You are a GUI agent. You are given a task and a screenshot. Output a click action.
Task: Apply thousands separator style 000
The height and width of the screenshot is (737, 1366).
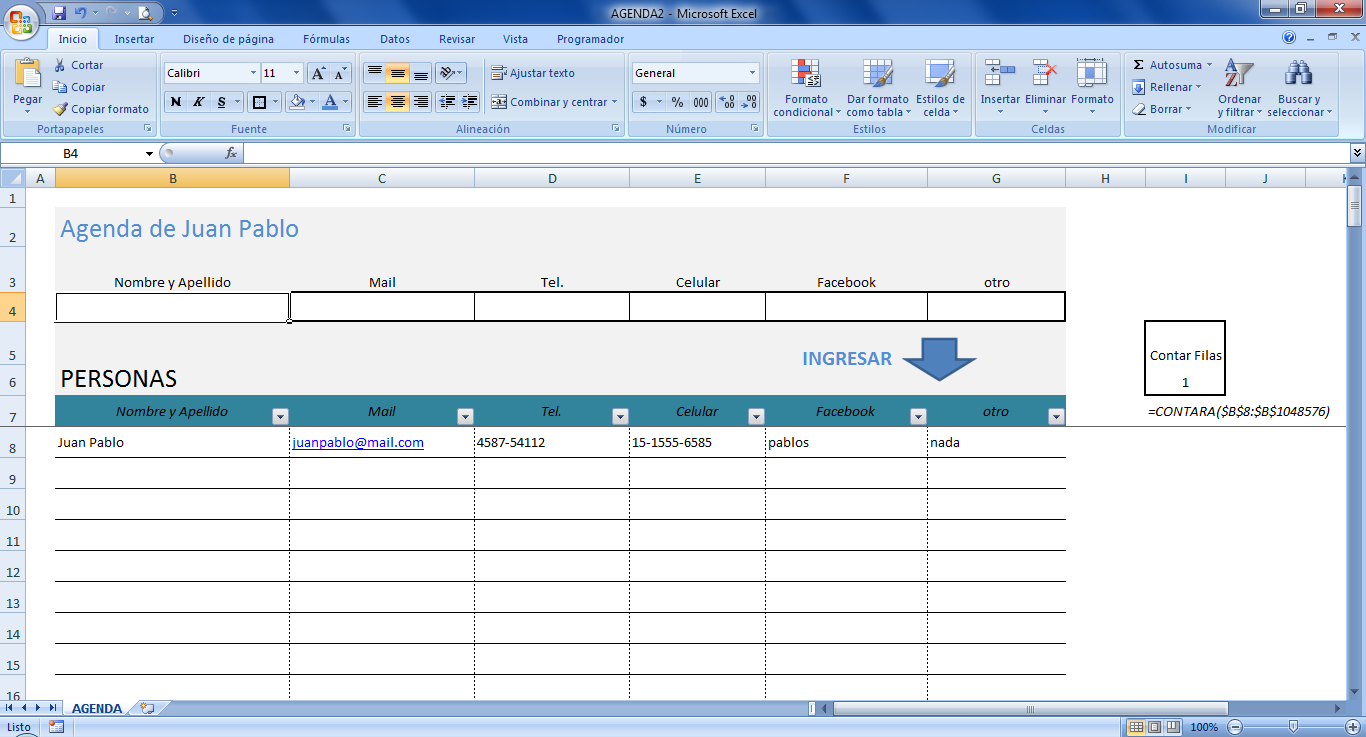(700, 102)
